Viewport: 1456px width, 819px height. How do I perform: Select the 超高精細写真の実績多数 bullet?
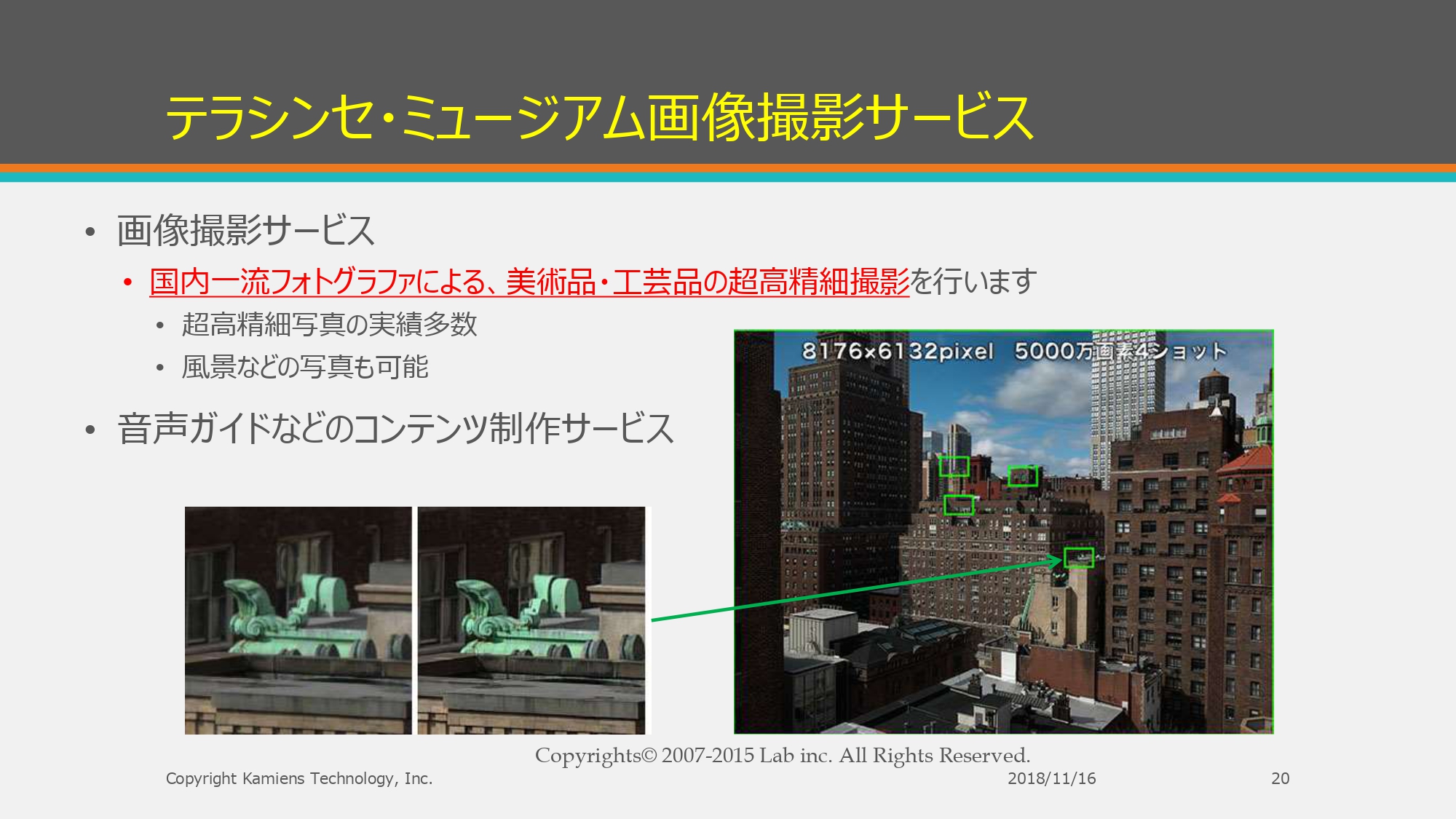(x=329, y=325)
